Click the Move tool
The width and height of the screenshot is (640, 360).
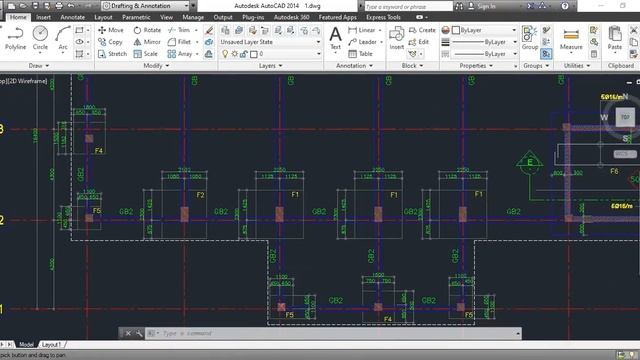point(111,30)
